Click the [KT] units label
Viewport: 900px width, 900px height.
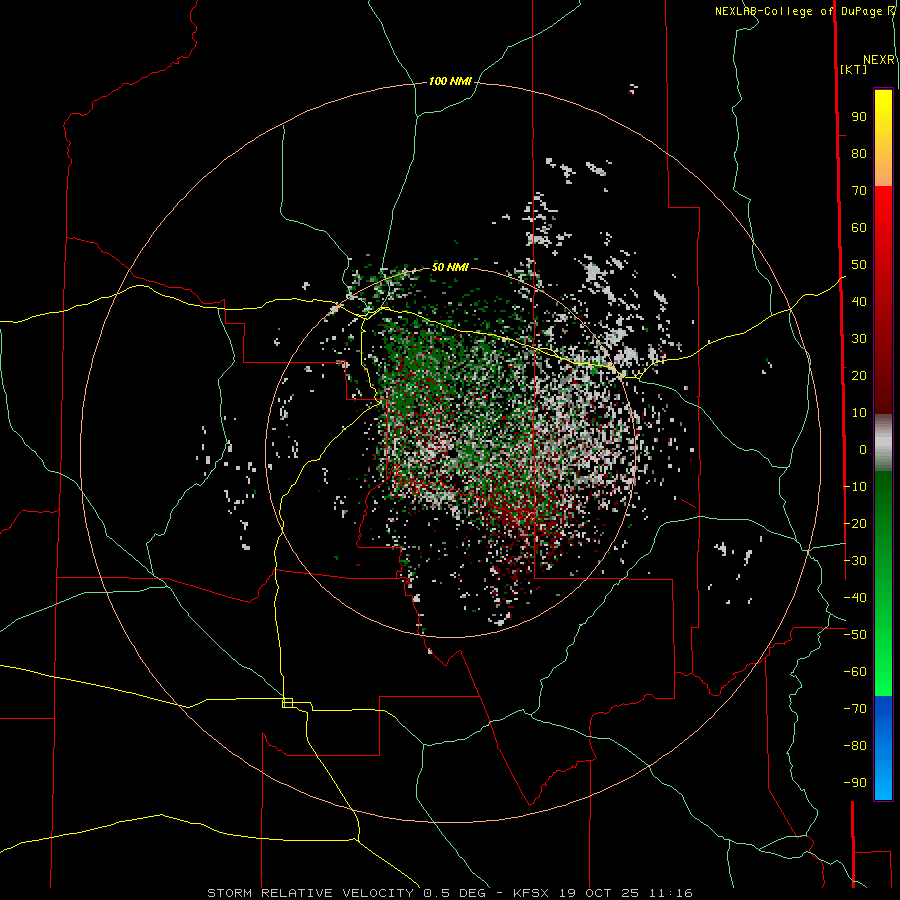coord(853,69)
